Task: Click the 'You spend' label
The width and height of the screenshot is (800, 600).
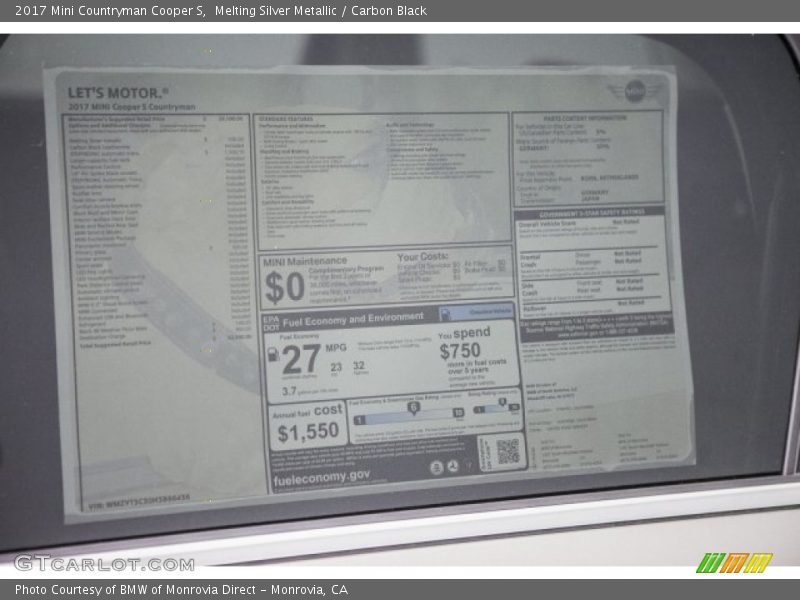Action: pos(464,333)
